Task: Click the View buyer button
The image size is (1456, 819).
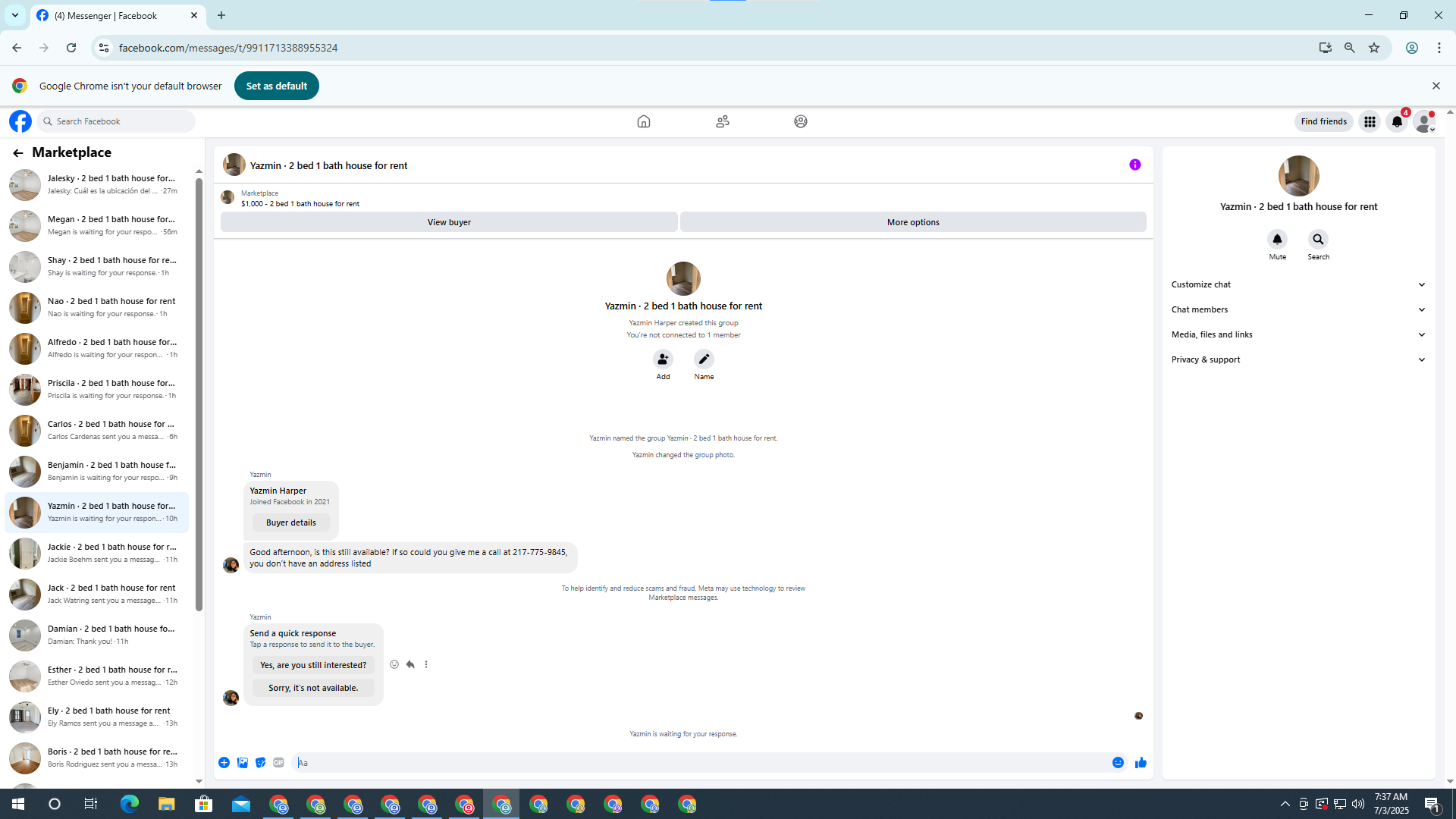Action: click(x=449, y=222)
